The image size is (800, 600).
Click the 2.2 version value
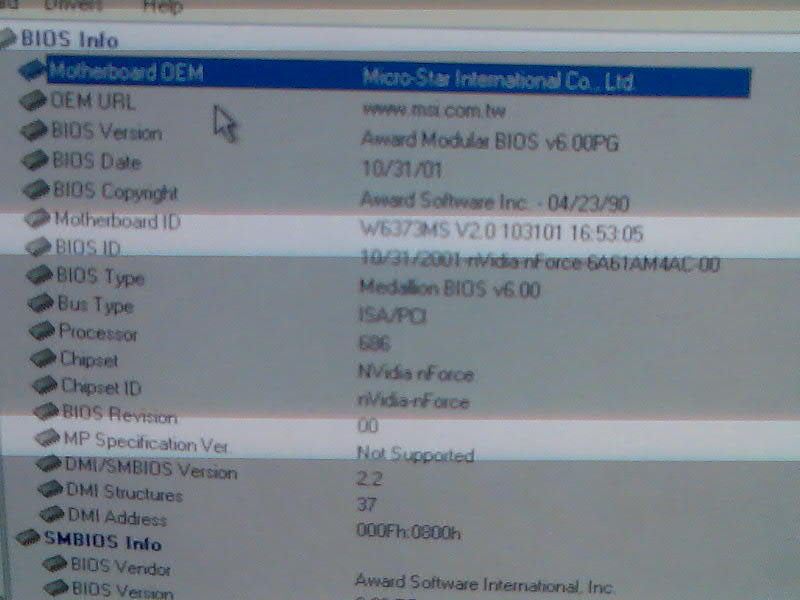pyautogui.click(x=370, y=479)
